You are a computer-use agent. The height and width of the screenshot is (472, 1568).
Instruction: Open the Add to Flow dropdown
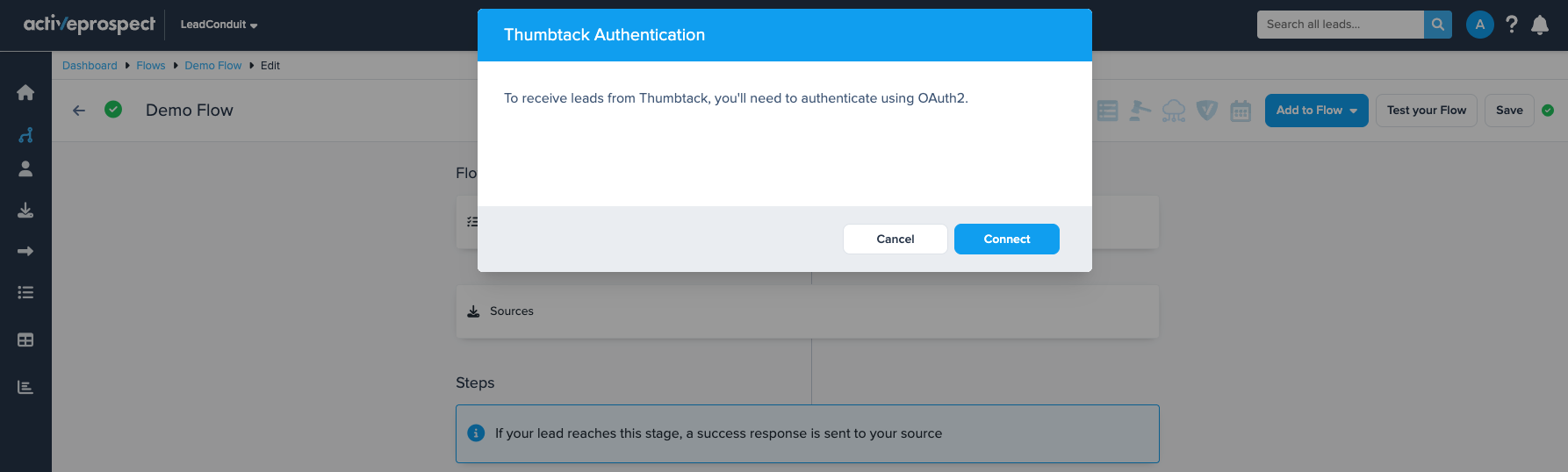tap(1316, 111)
